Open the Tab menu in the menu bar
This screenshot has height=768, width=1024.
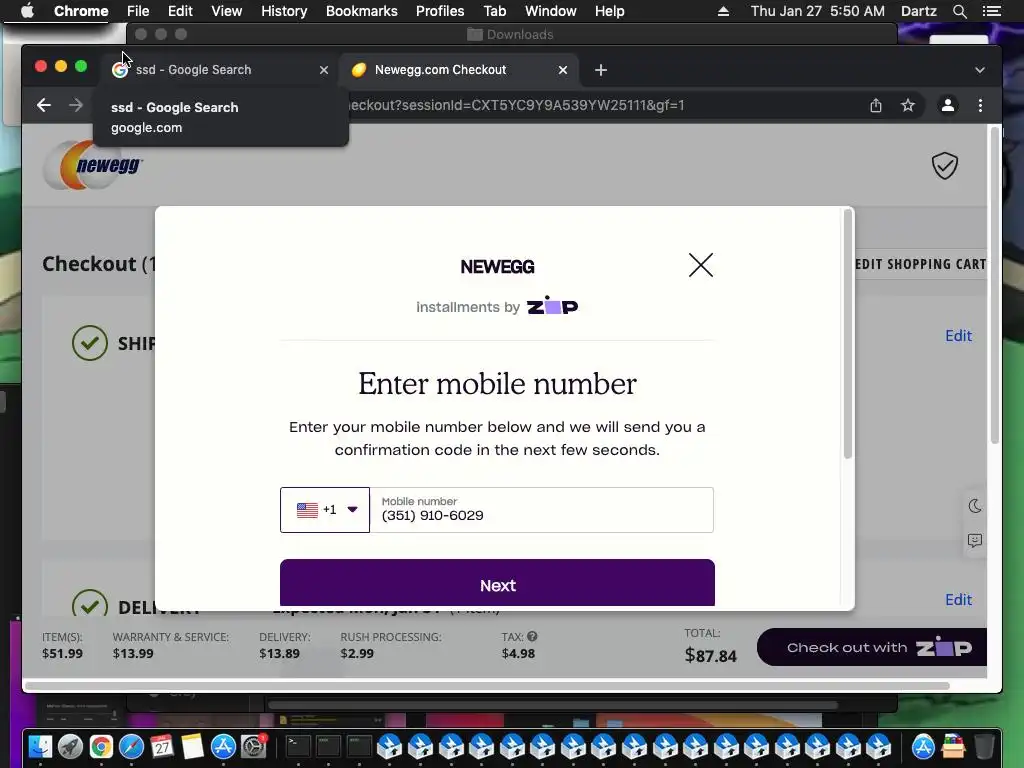[x=494, y=11]
